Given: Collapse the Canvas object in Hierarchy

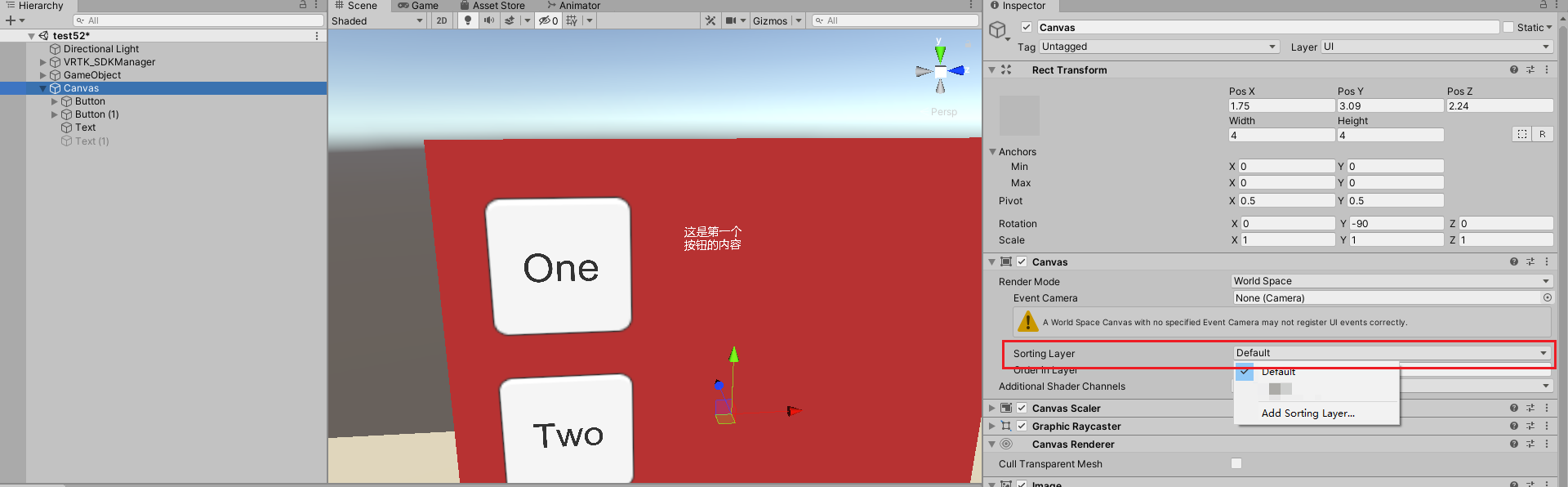Looking at the screenshot, I should [x=43, y=88].
